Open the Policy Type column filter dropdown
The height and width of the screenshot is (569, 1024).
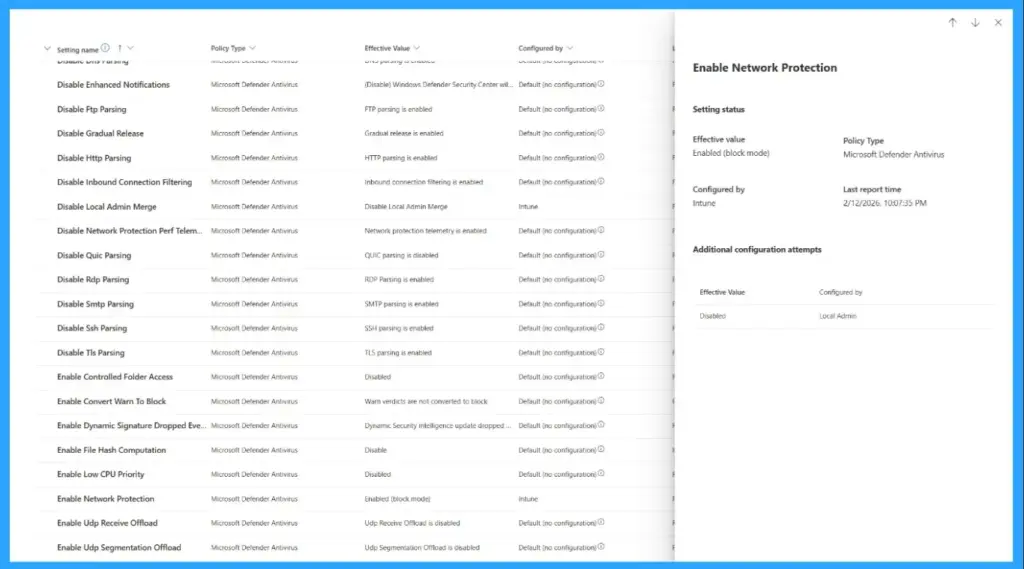[253, 48]
